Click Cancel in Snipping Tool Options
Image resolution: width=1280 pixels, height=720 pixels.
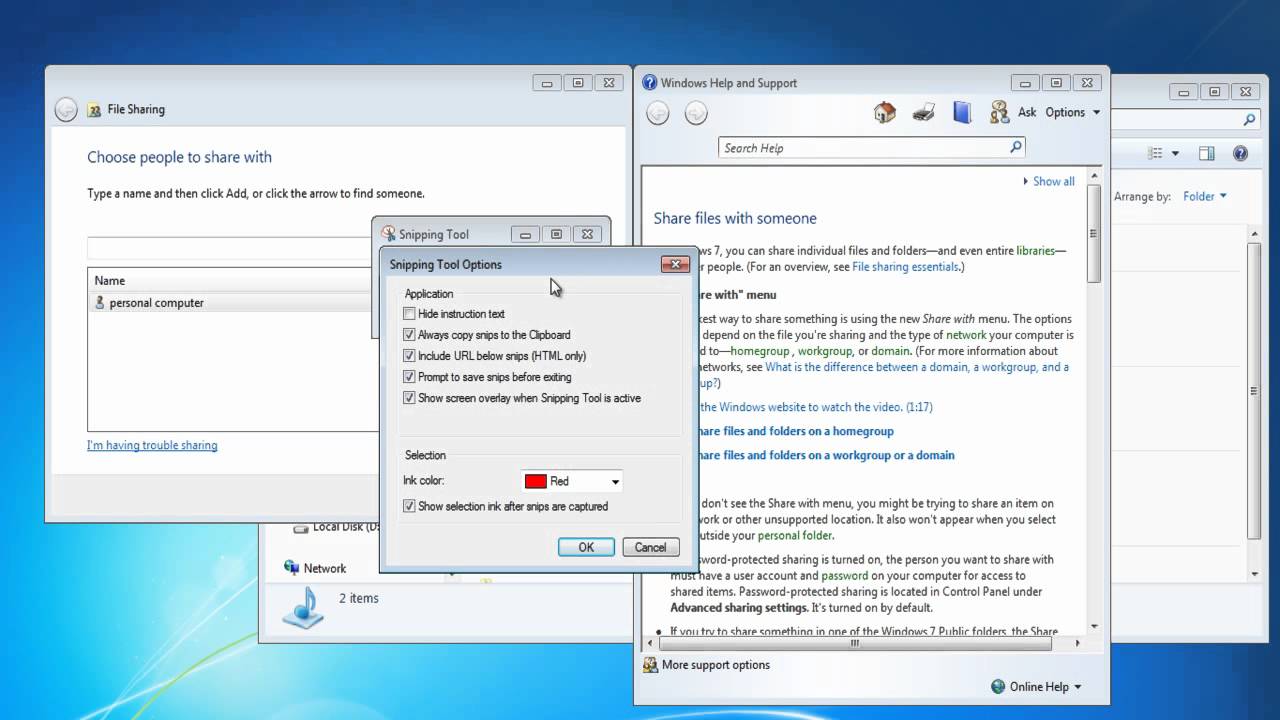click(x=650, y=547)
